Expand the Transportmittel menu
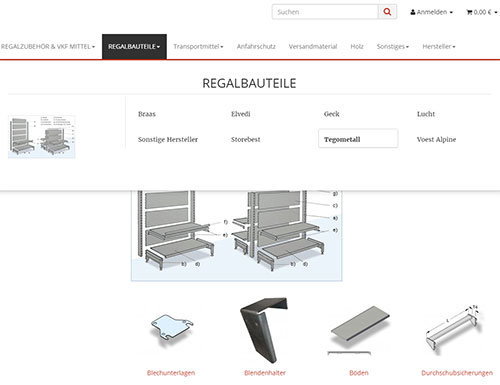Image resolution: width=500 pixels, height=385 pixels. [x=198, y=47]
